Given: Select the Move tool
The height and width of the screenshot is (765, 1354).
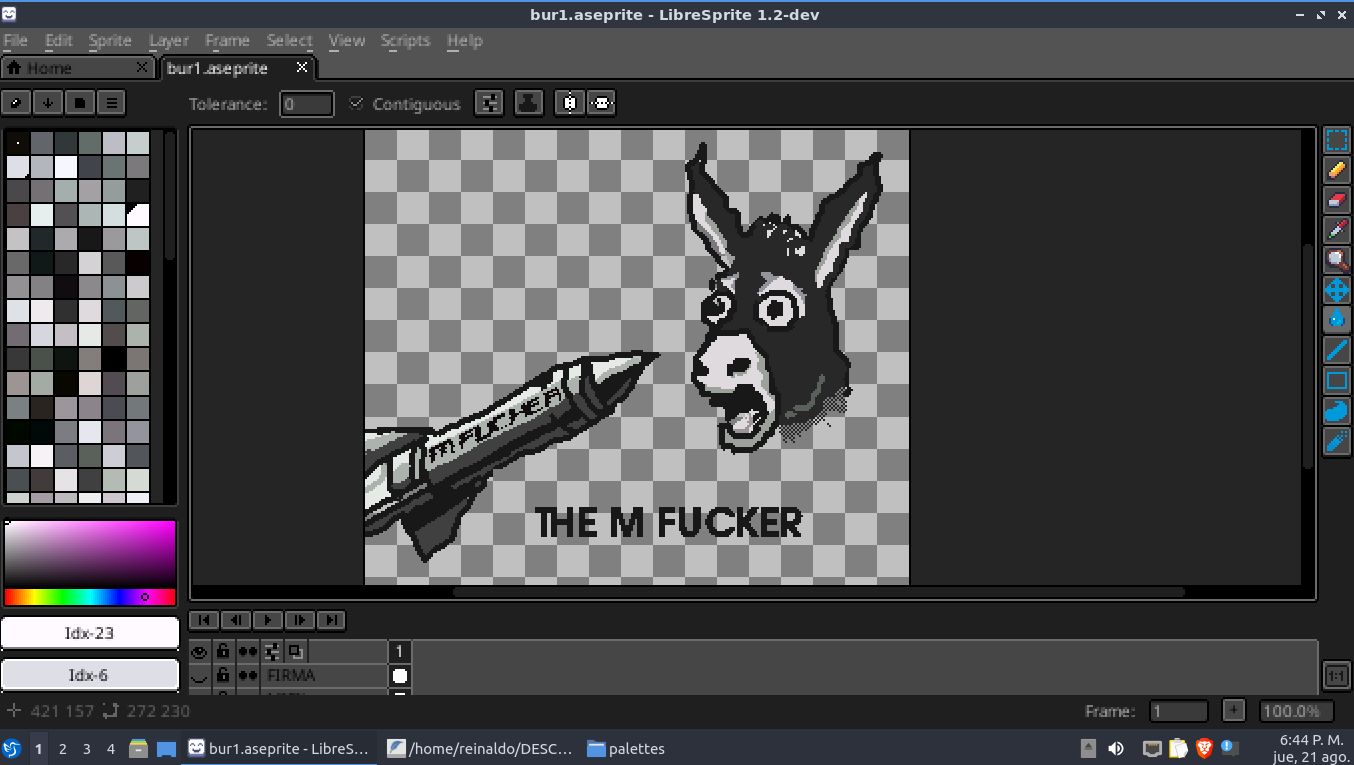Looking at the screenshot, I should tap(1337, 290).
